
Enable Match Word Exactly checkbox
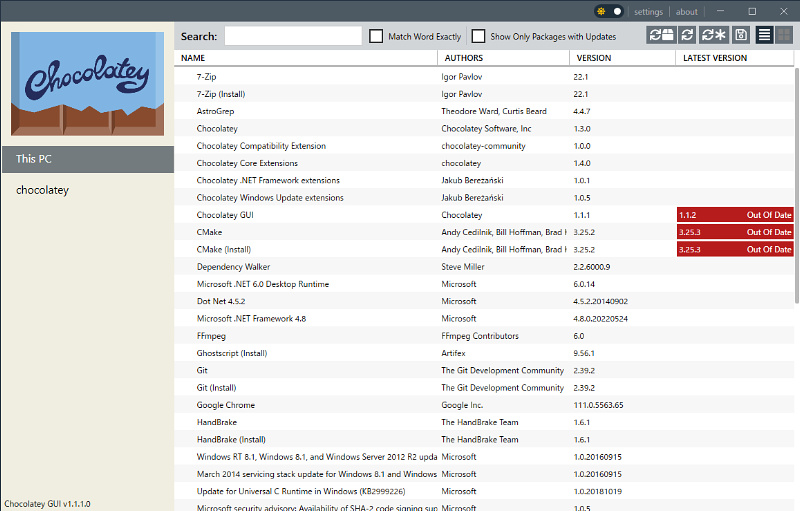click(376, 36)
